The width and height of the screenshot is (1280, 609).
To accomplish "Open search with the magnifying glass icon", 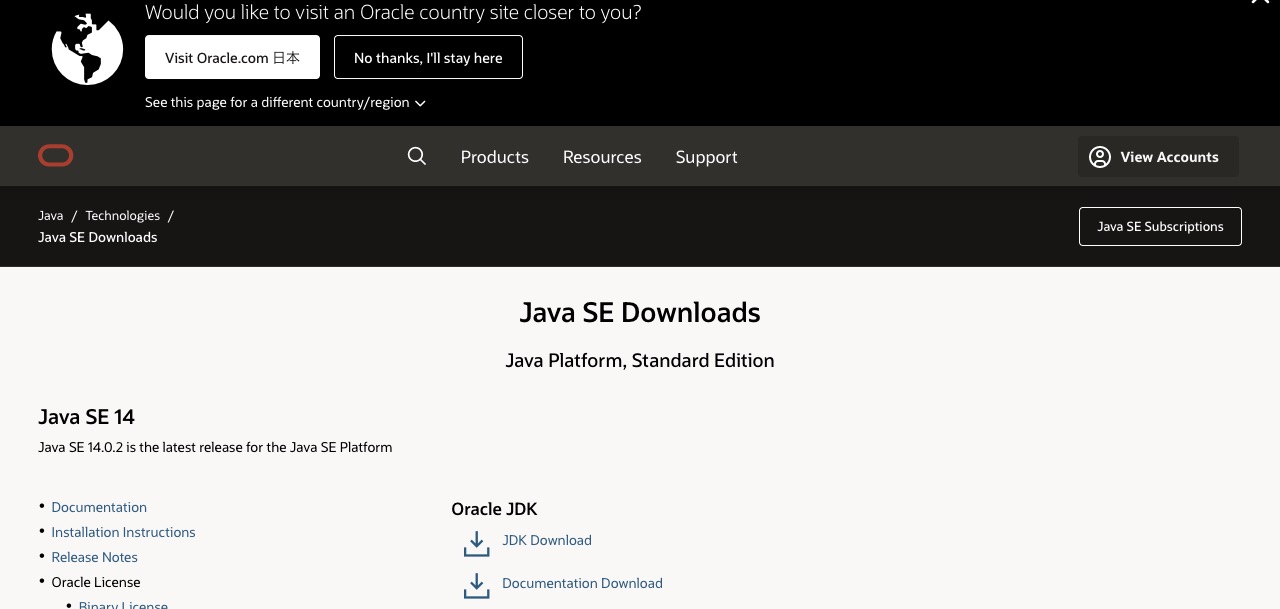I will click(x=417, y=156).
